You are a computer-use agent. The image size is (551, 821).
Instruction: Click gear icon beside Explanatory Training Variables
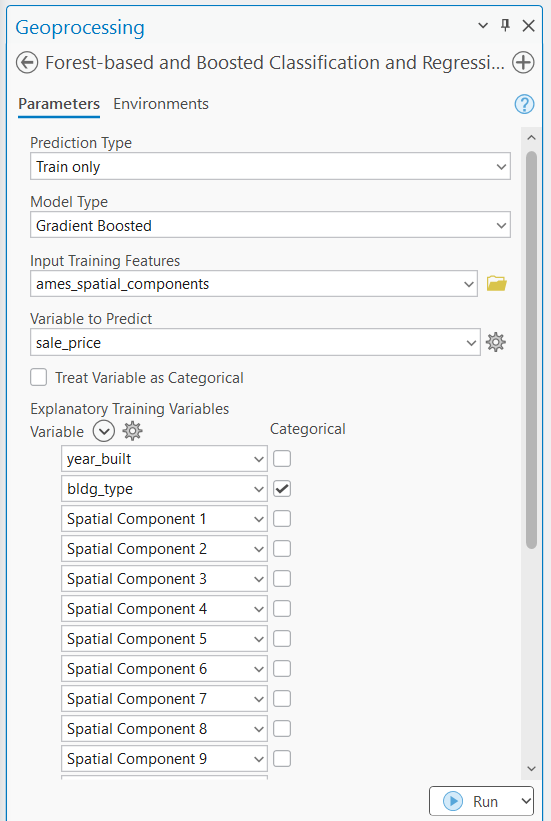[133, 431]
